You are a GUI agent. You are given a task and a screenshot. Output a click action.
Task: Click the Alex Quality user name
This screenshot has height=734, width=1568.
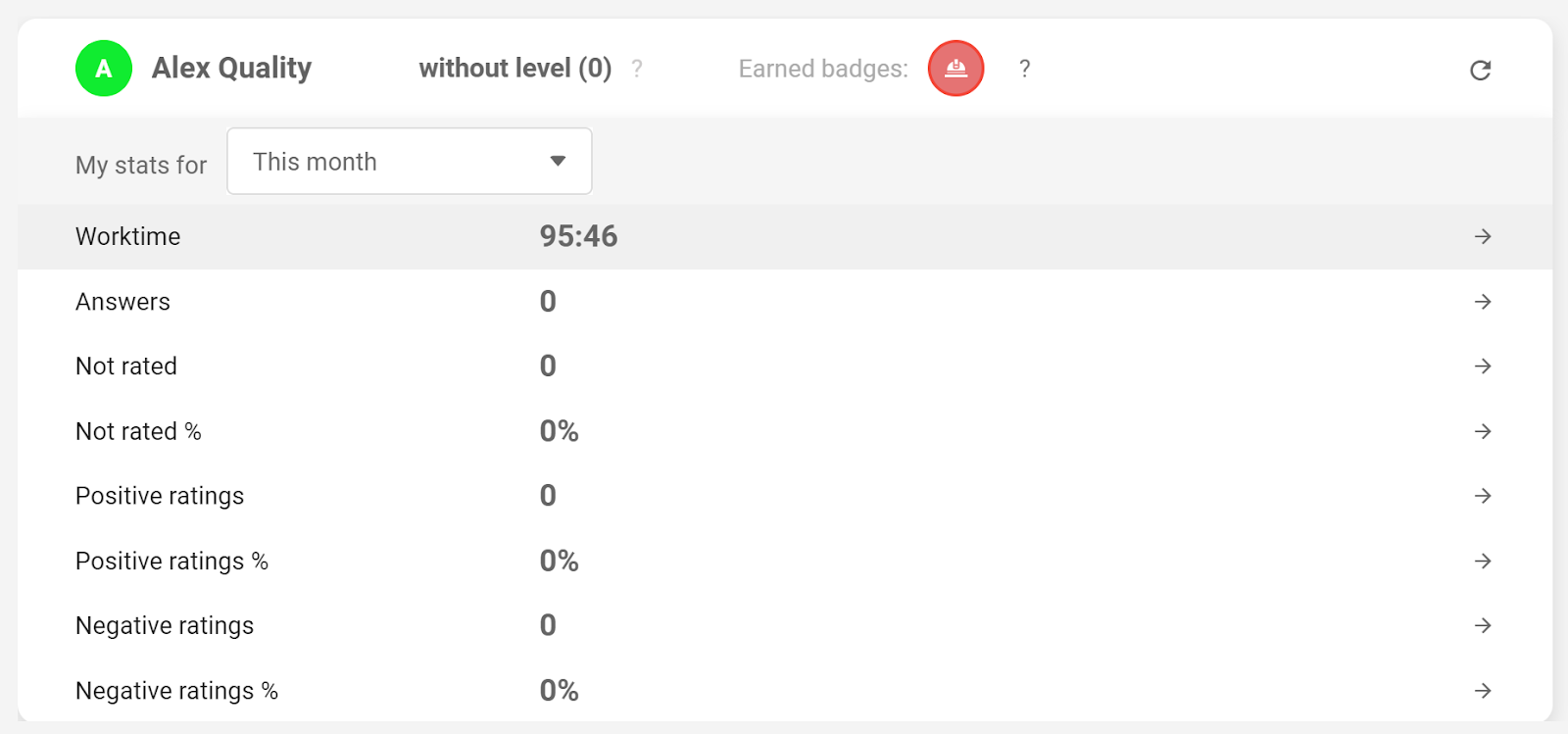click(231, 69)
